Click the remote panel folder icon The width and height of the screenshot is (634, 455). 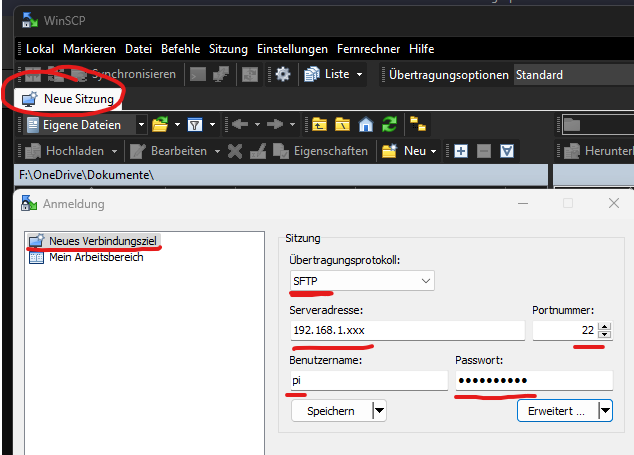click(572, 125)
